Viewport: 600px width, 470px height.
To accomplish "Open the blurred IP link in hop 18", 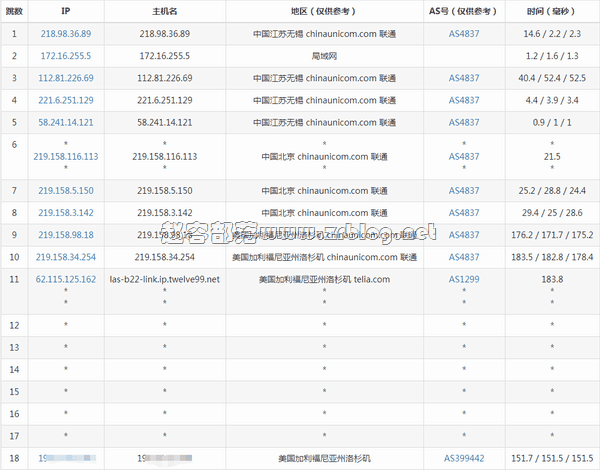I will (x=67, y=458).
